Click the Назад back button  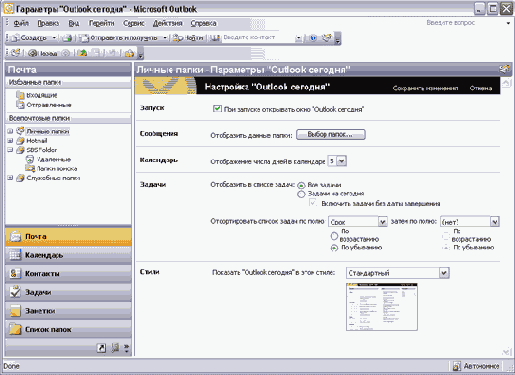click(42, 53)
